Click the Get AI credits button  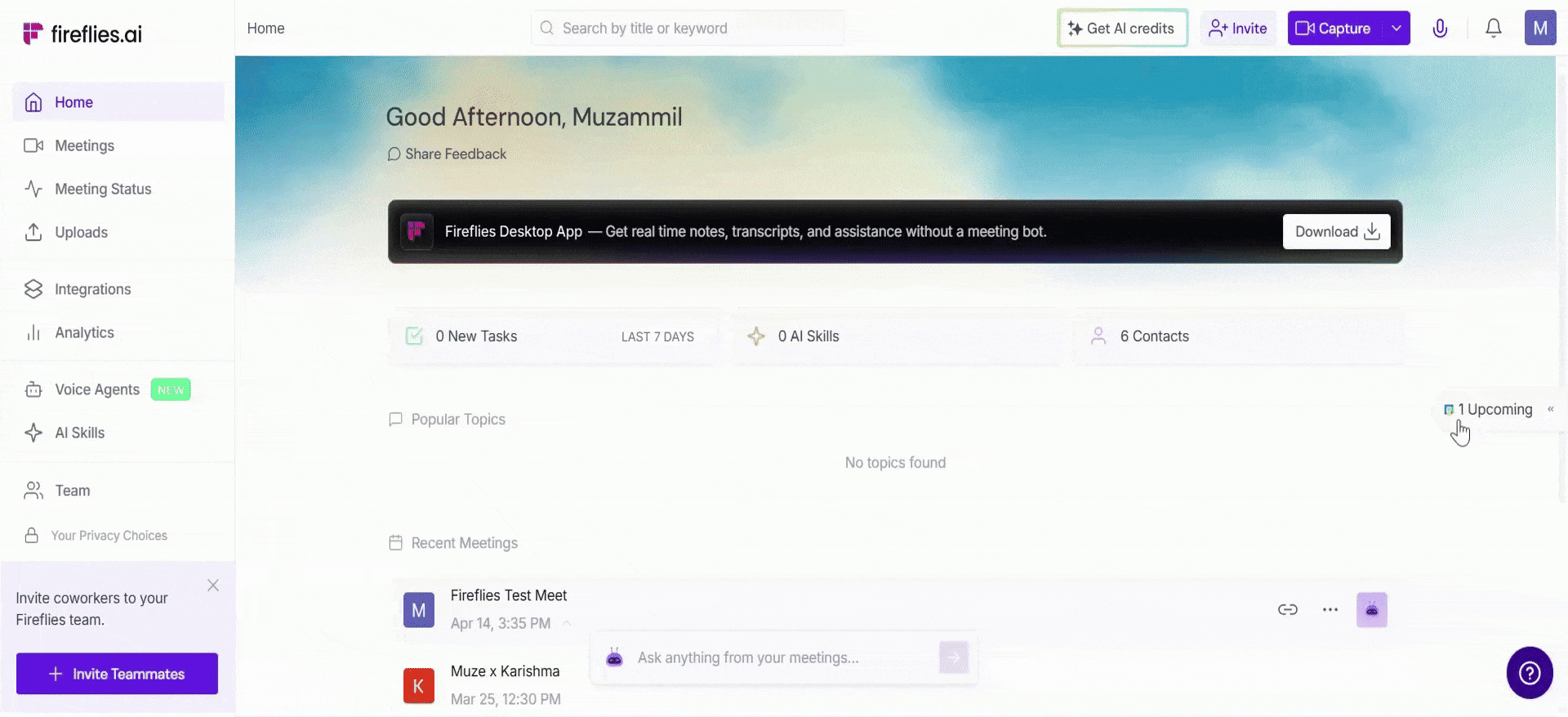pyautogui.click(x=1122, y=29)
